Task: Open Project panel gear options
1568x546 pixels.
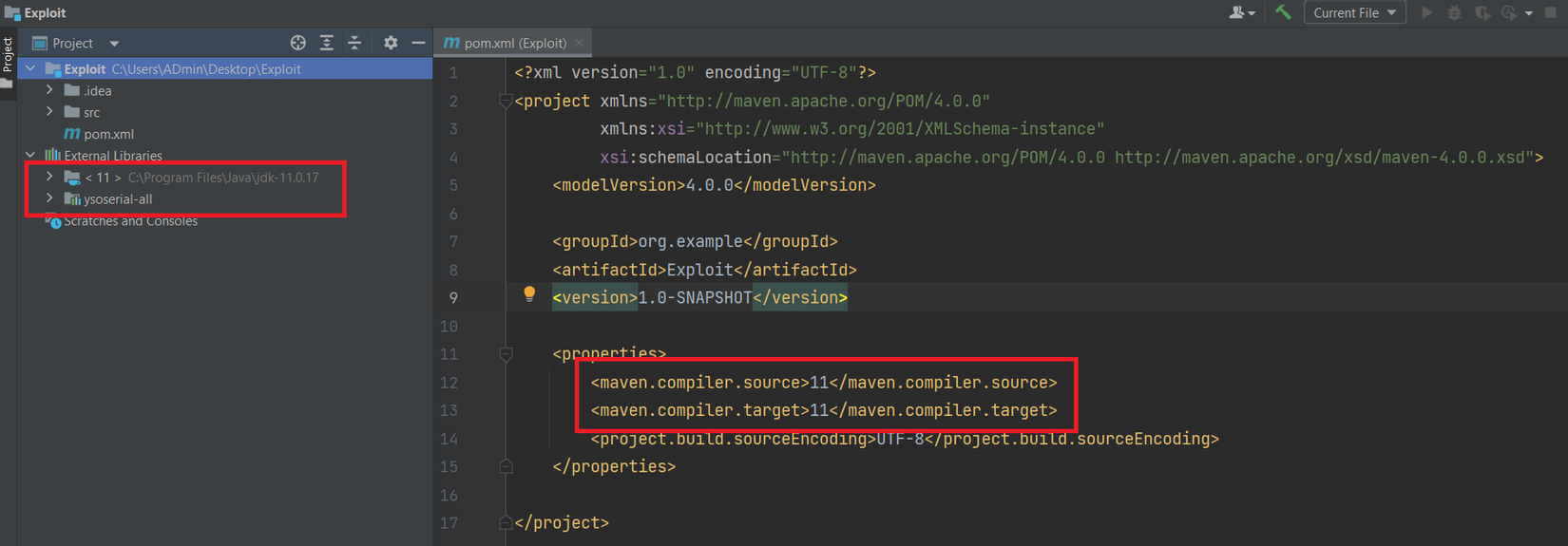Action: click(391, 43)
